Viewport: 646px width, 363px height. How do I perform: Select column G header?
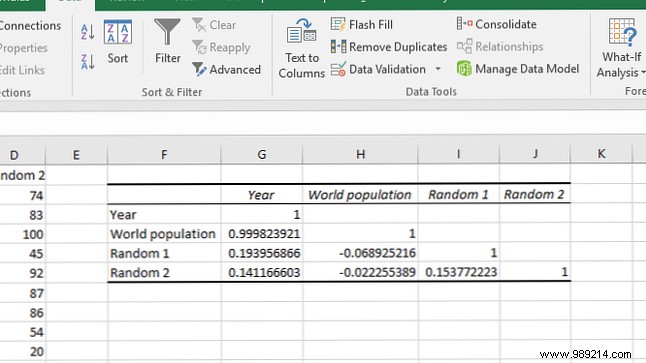point(262,155)
